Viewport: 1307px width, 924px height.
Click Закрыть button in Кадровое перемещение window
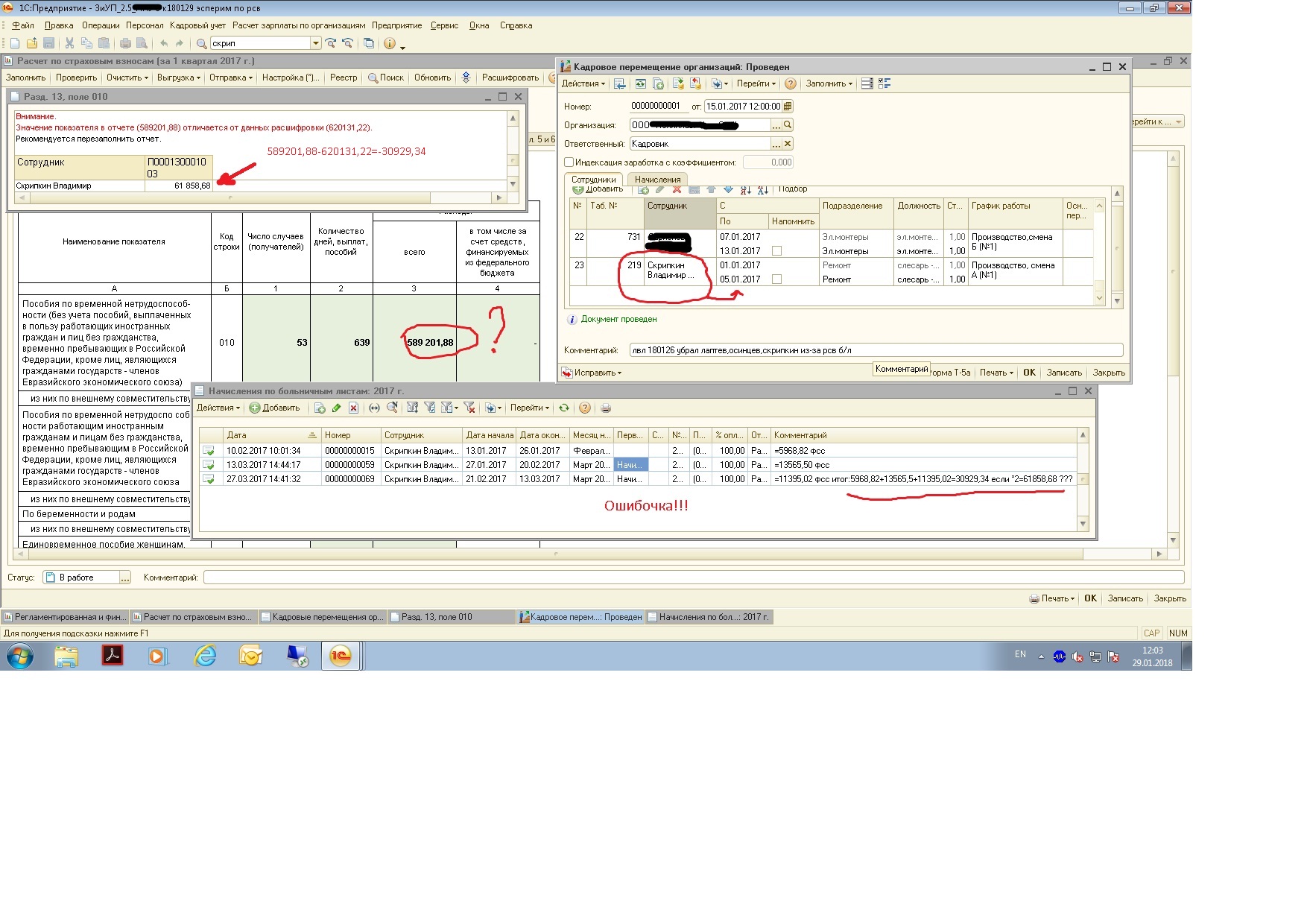pyautogui.click(x=1109, y=373)
